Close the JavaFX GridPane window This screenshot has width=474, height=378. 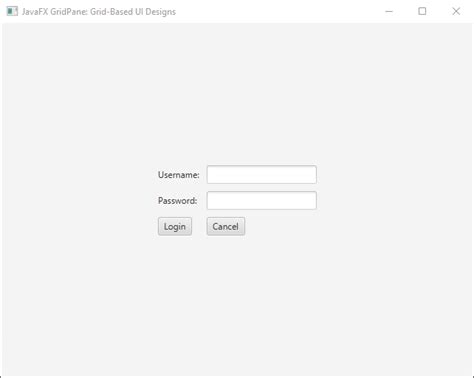coord(456,11)
